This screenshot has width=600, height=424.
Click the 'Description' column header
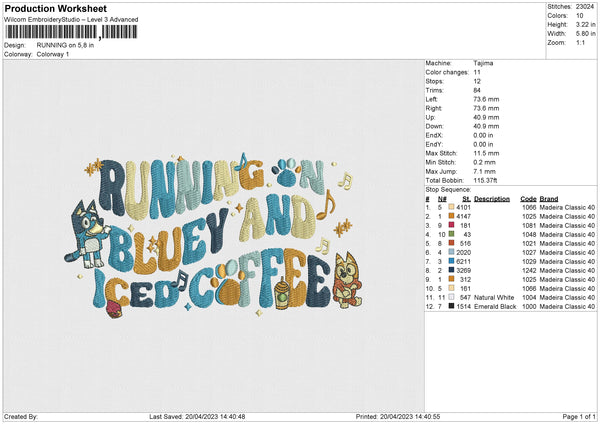click(492, 199)
